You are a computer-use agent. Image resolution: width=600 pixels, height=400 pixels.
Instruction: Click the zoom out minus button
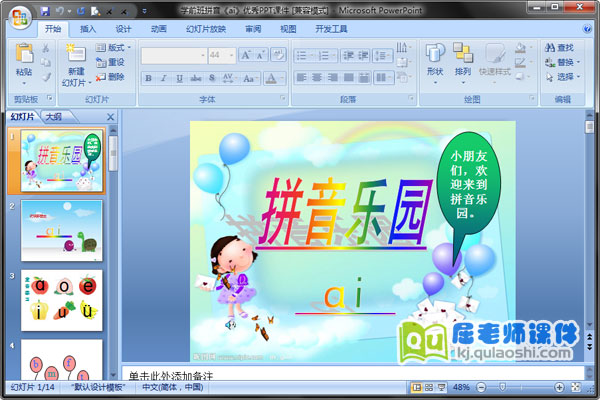click(481, 387)
